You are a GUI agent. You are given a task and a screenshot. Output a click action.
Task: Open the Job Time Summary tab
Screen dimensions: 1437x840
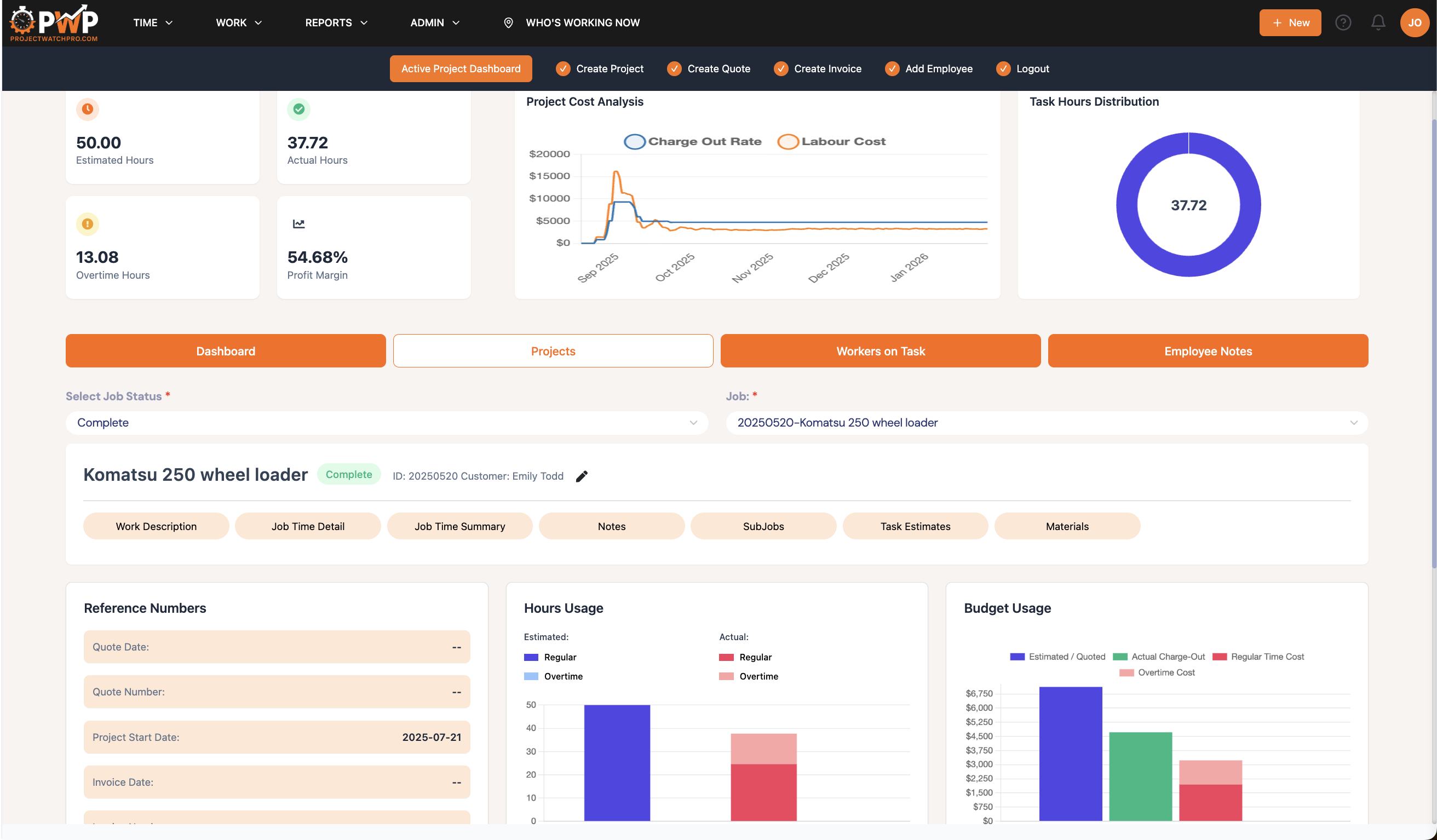point(459,526)
